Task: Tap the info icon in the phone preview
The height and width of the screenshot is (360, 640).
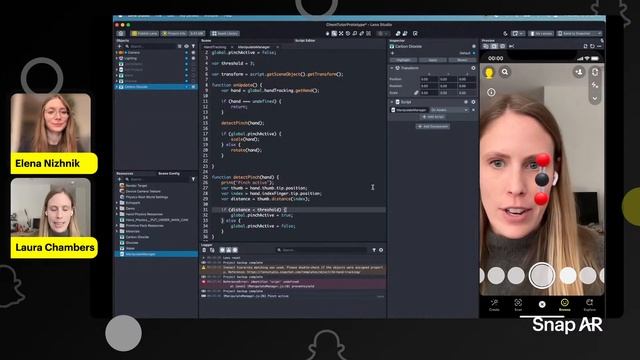Action: pos(491,93)
